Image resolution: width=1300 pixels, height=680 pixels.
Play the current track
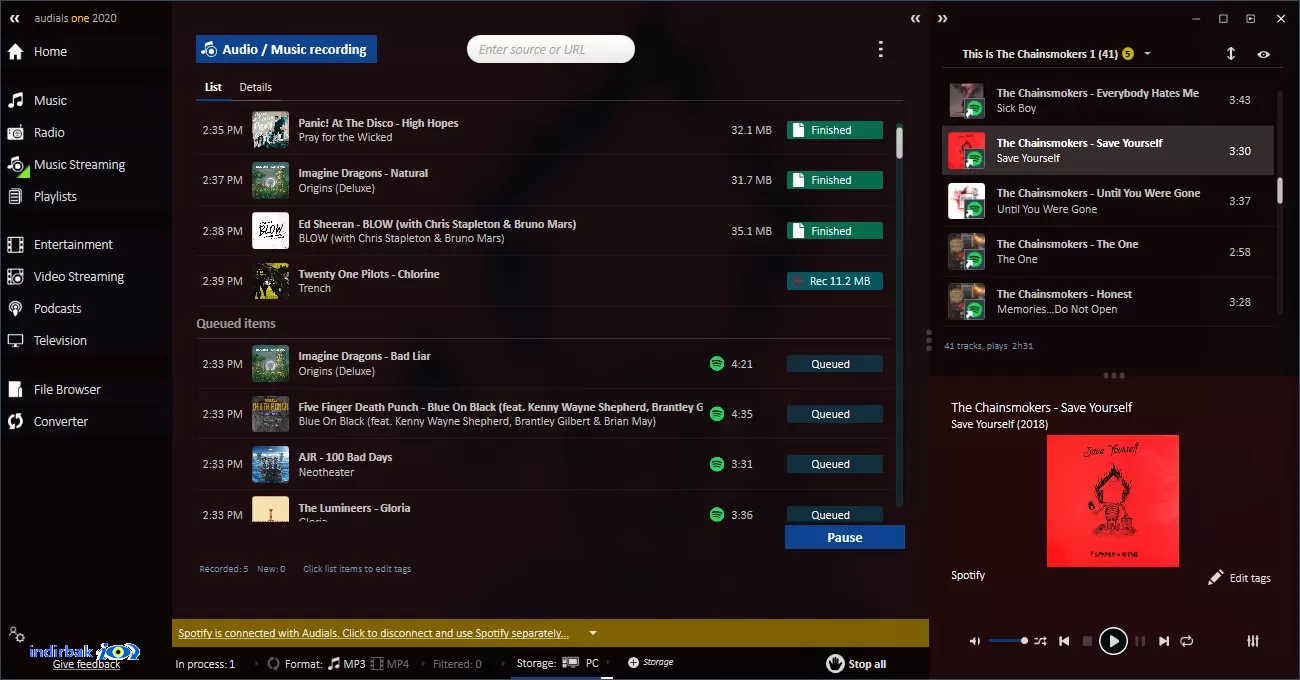pyautogui.click(x=1113, y=641)
